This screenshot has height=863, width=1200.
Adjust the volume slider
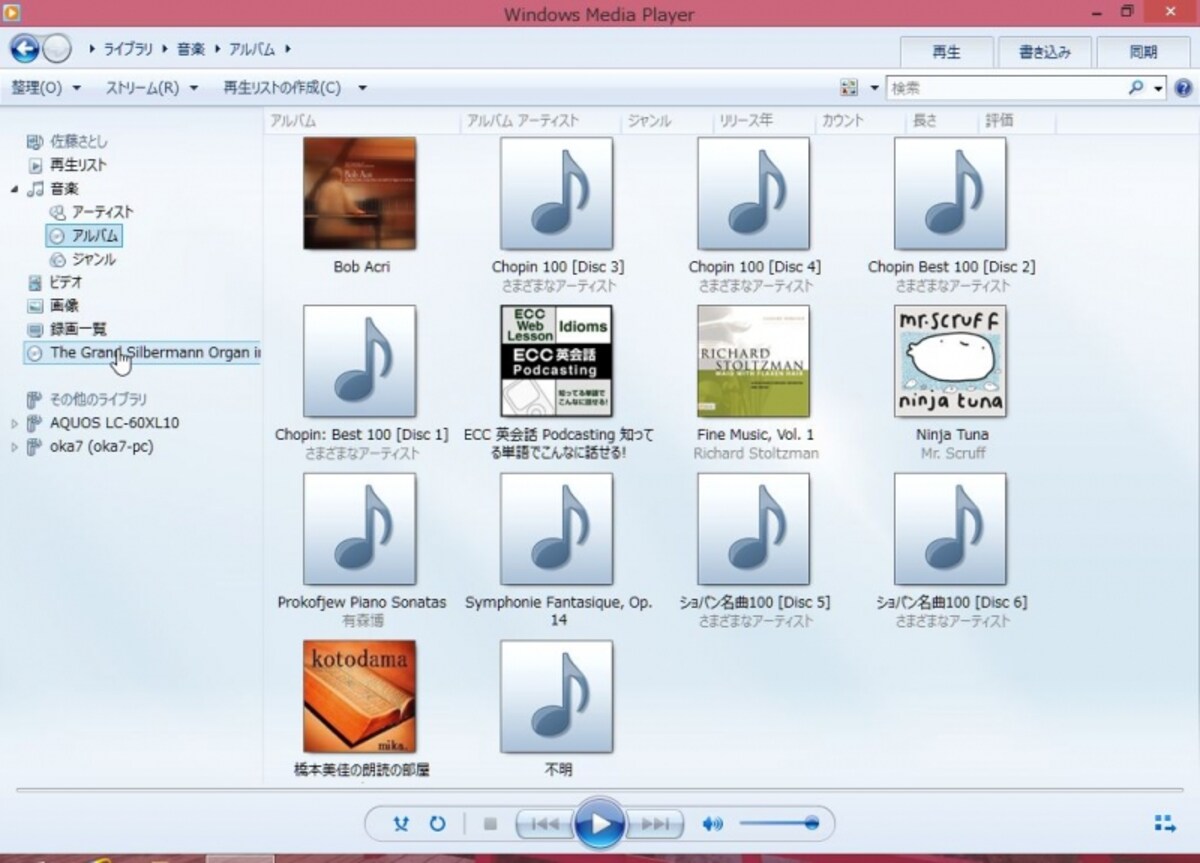(779, 823)
